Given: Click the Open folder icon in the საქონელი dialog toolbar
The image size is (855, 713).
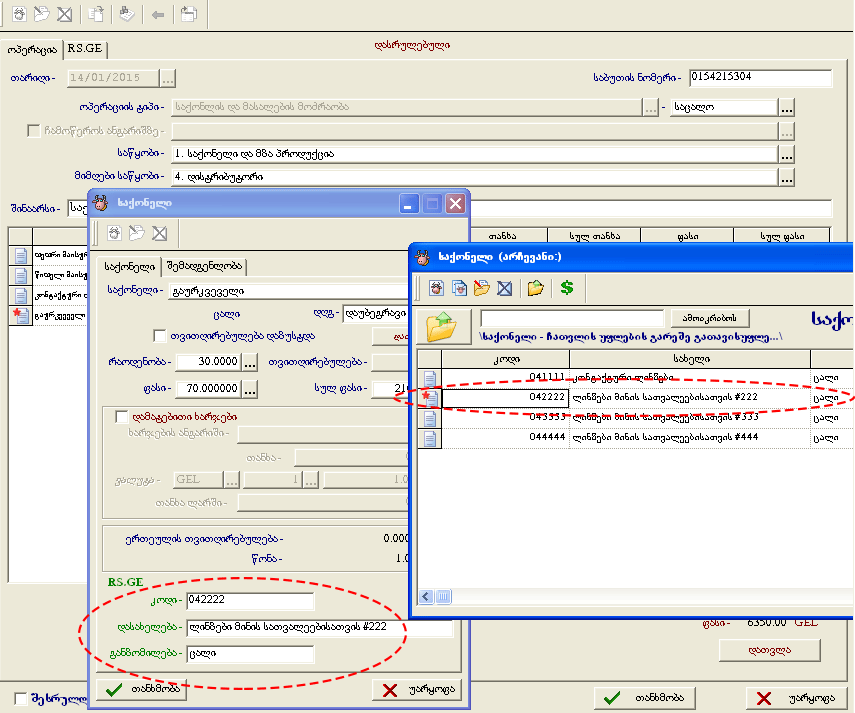Looking at the screenshot, I should pos(136,233).
